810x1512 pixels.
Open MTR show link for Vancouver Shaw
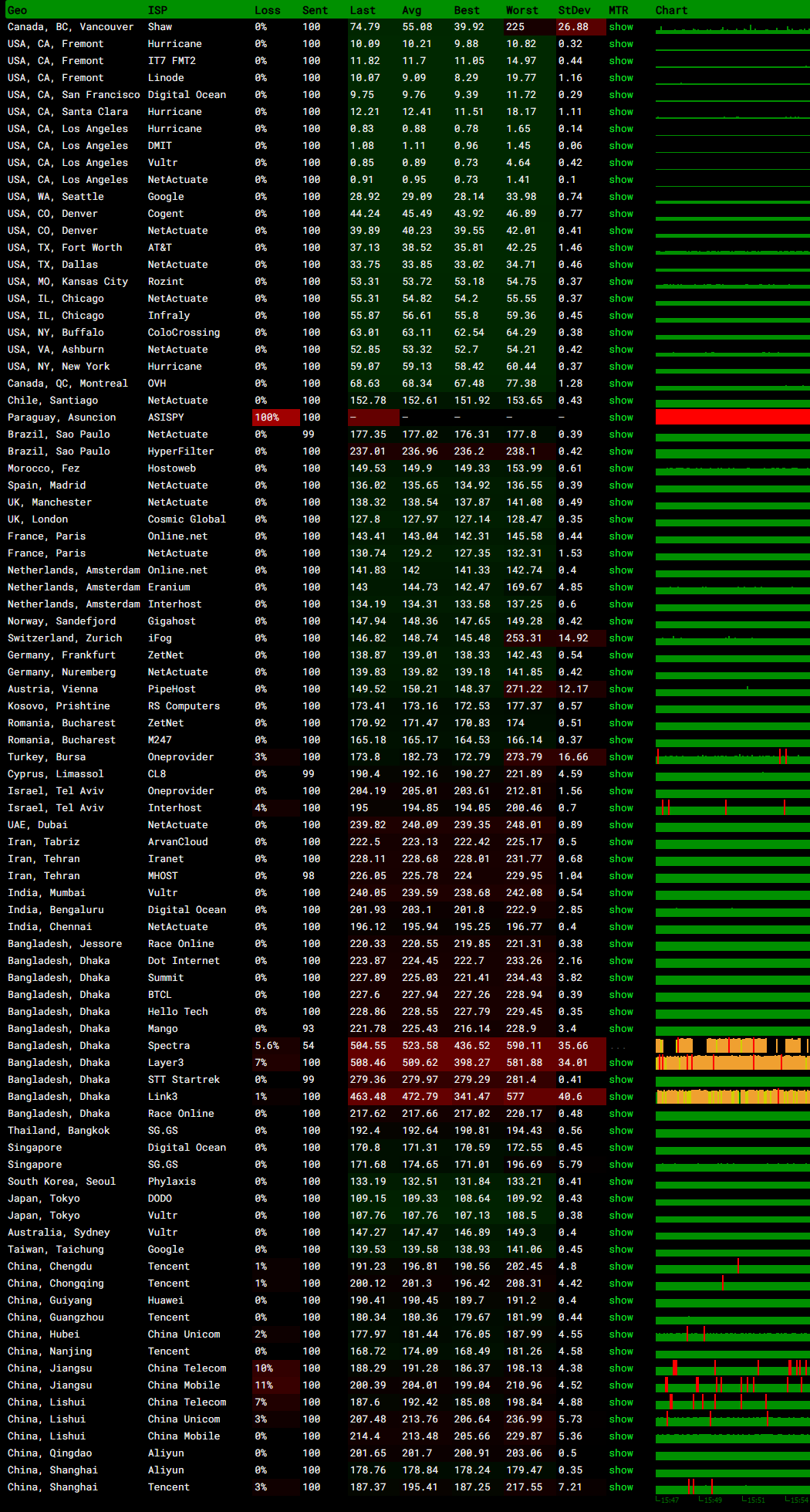point(620,27)
